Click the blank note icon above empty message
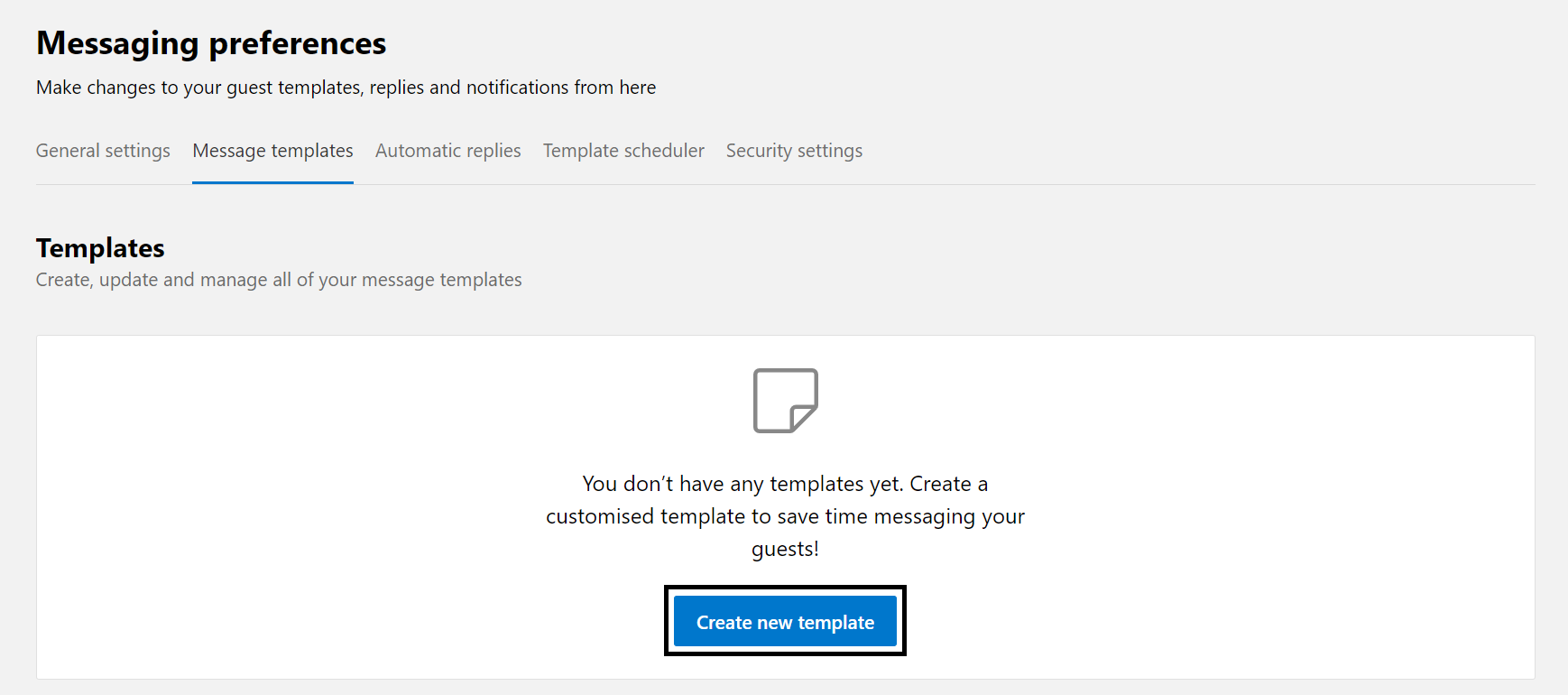The image size is (1568, 695). [x=785, y=400]
